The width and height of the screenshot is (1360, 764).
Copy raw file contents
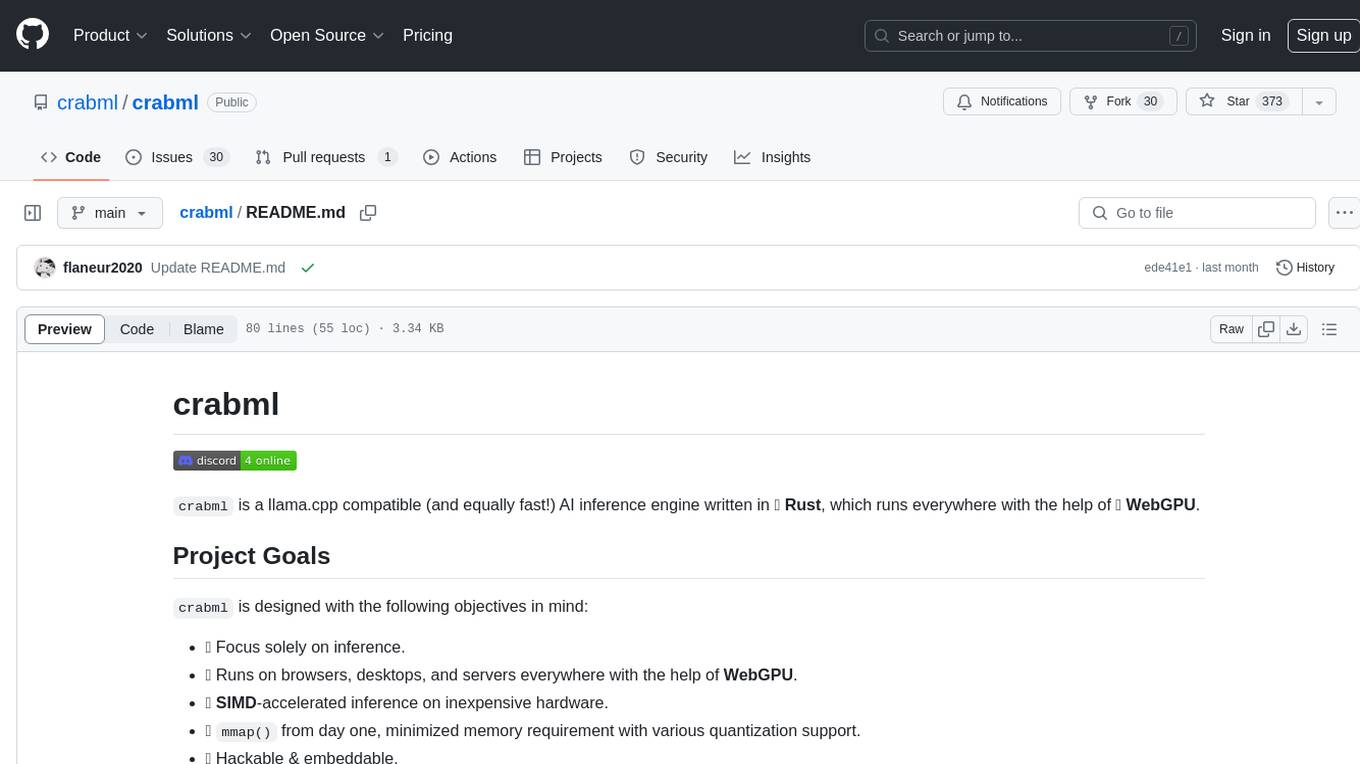(x=1267, y=329)
